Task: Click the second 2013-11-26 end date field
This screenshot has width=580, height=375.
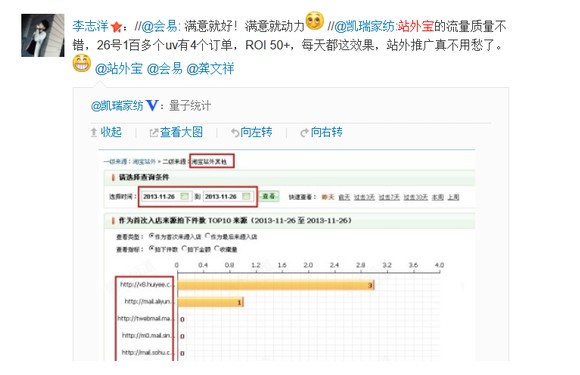Action: click(x=228, y=196)
